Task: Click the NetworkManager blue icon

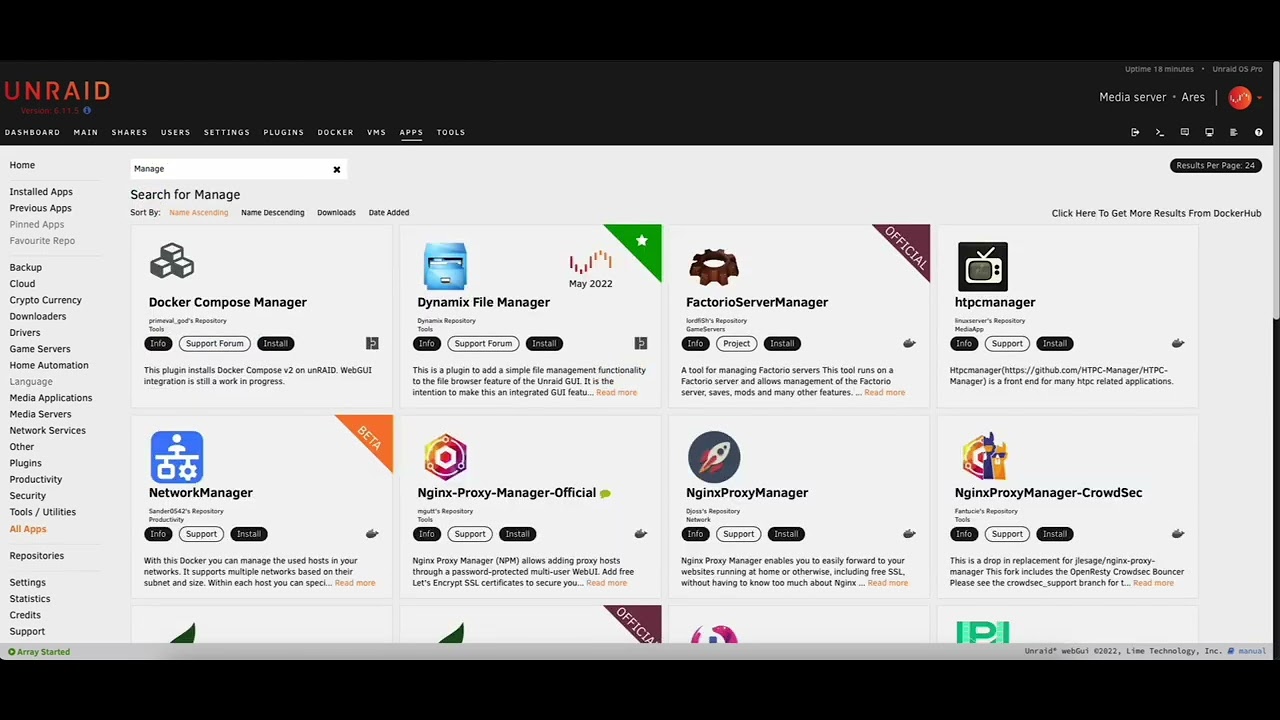Action: pyautogui.click(x=177, y=457)
